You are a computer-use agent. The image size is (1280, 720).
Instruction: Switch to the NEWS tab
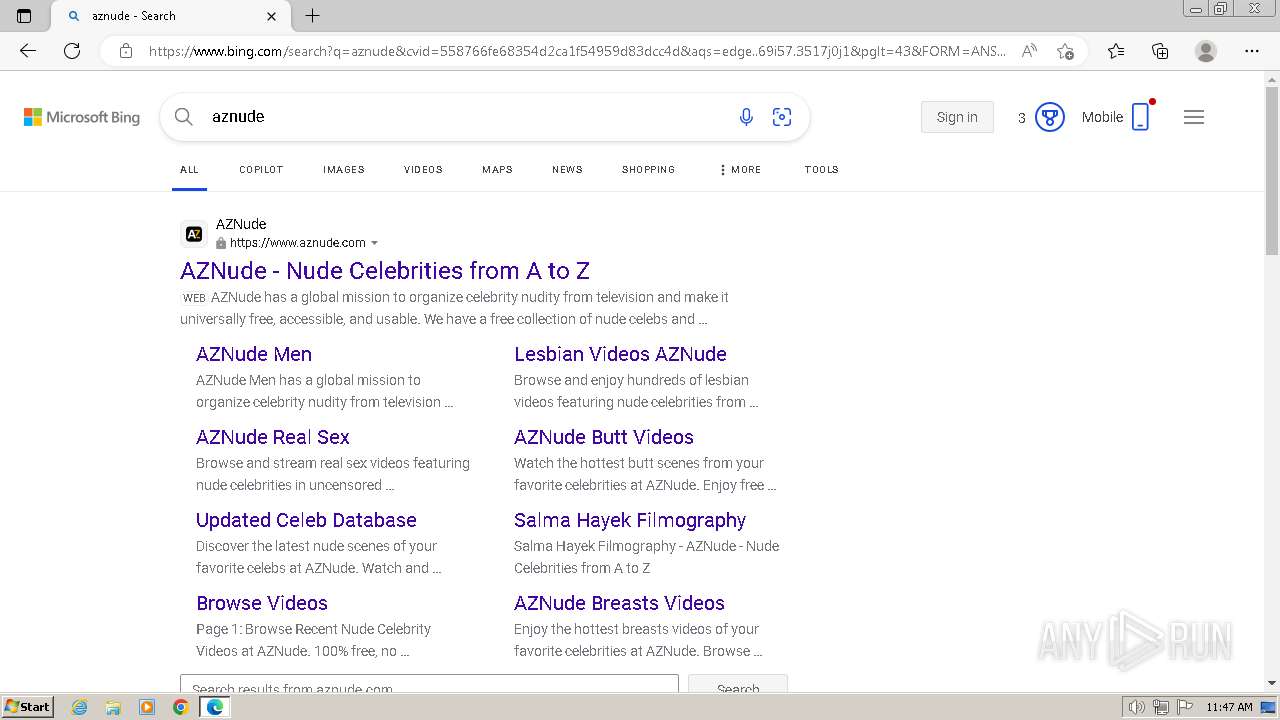[567, 170]
